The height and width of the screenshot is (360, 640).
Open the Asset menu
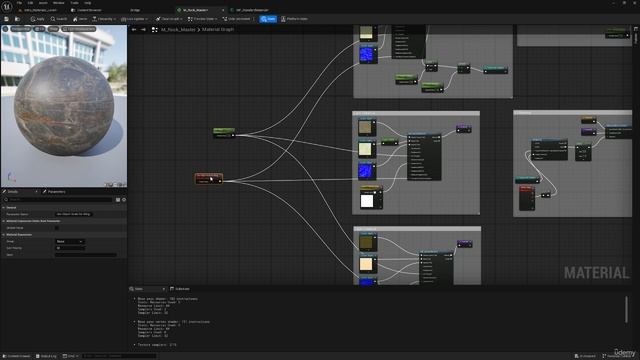pos(43,3)
